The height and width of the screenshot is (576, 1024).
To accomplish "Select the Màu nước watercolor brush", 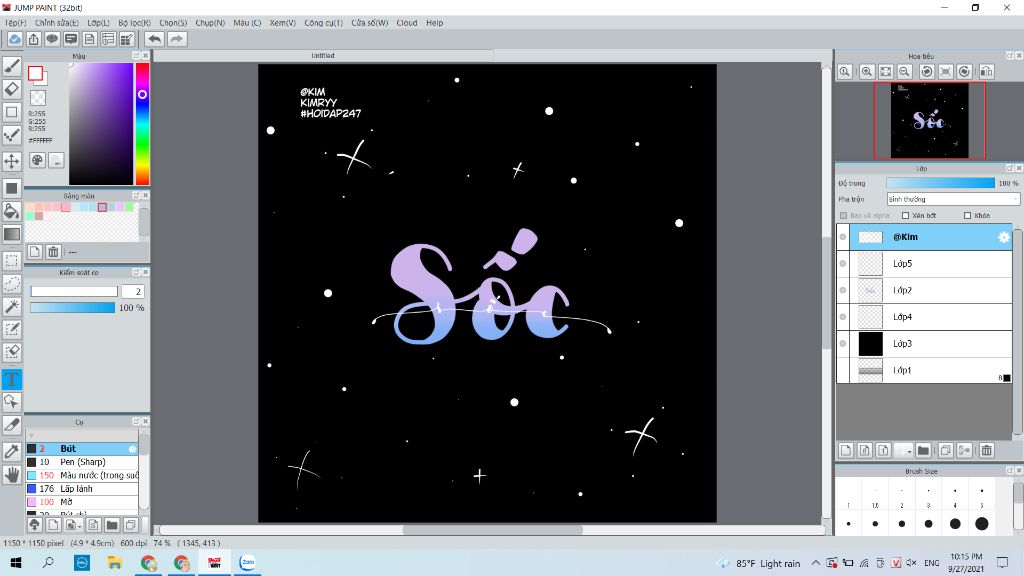I will click(82, 475).
